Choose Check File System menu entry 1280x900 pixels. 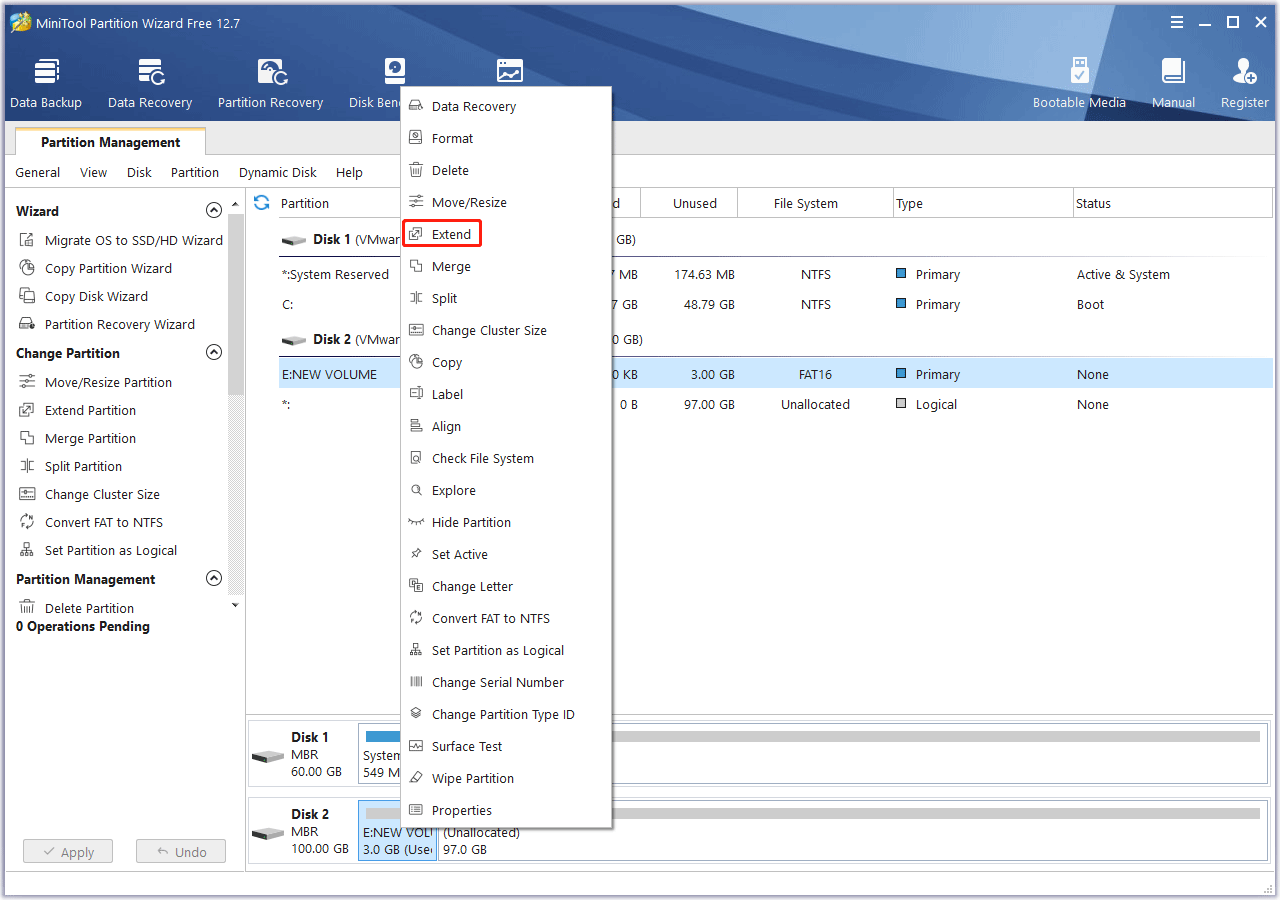(483, 458)
